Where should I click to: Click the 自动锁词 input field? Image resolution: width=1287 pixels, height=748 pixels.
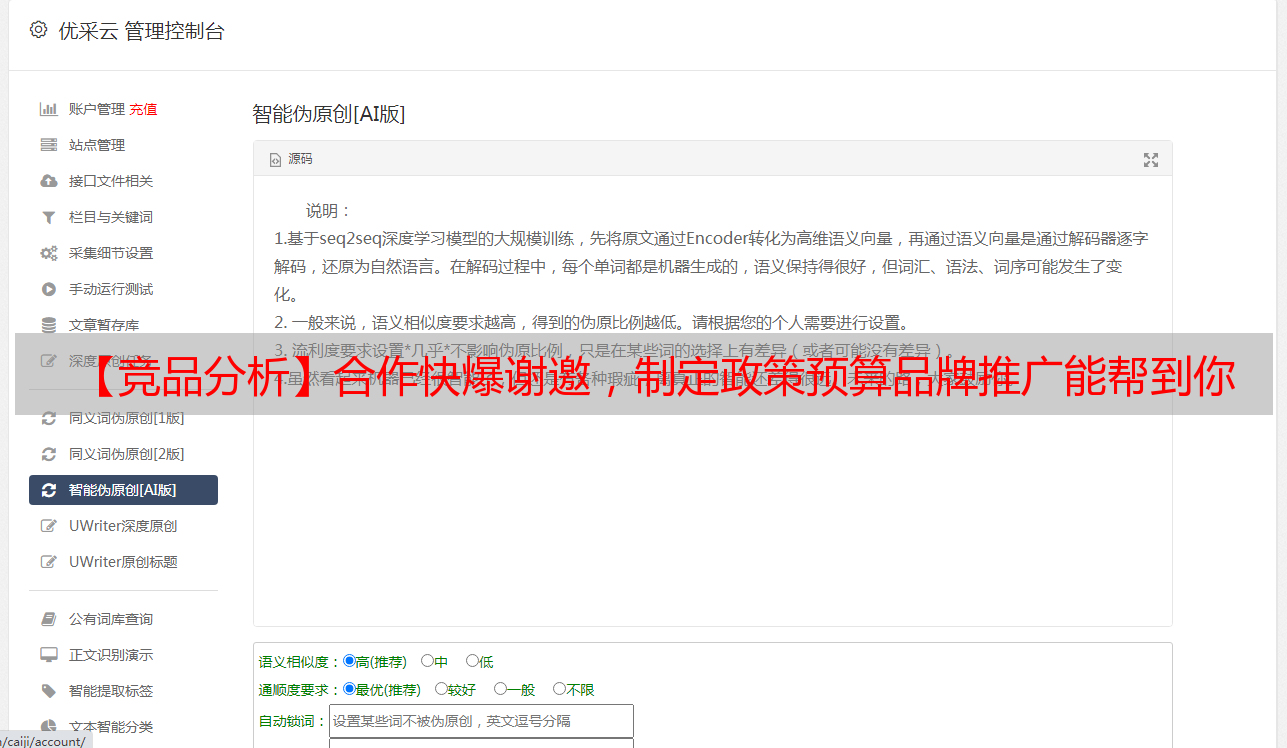[481, 721]
